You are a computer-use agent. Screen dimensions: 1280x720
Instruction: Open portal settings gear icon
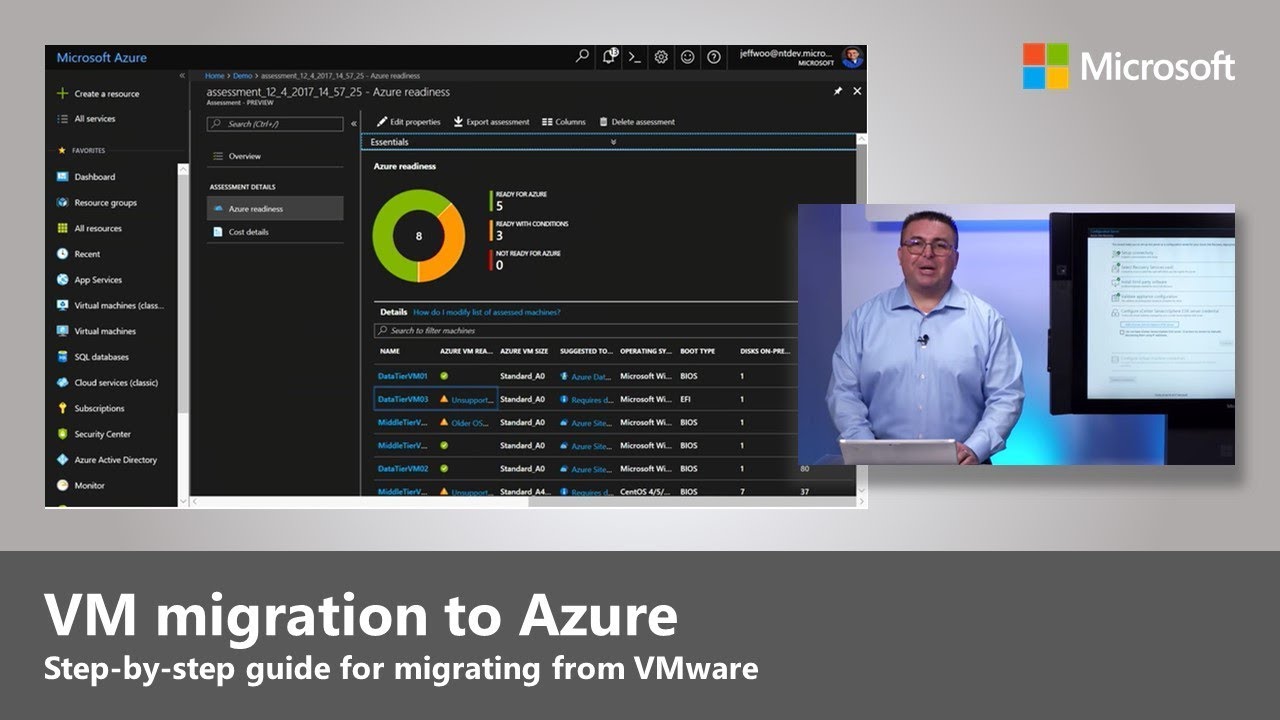click(x=661, y=57)
